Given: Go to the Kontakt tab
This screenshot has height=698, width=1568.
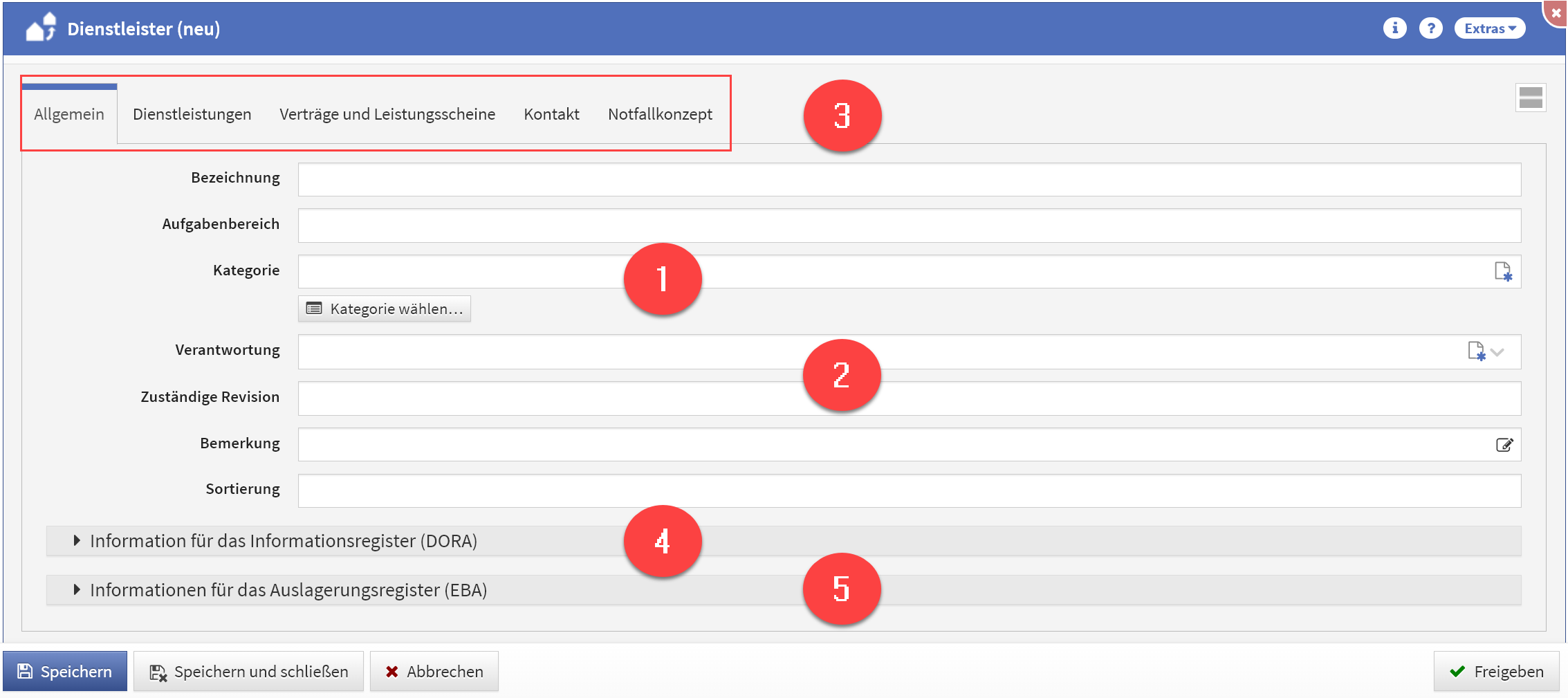Looking at the screenshot, I should click(551, 114).
